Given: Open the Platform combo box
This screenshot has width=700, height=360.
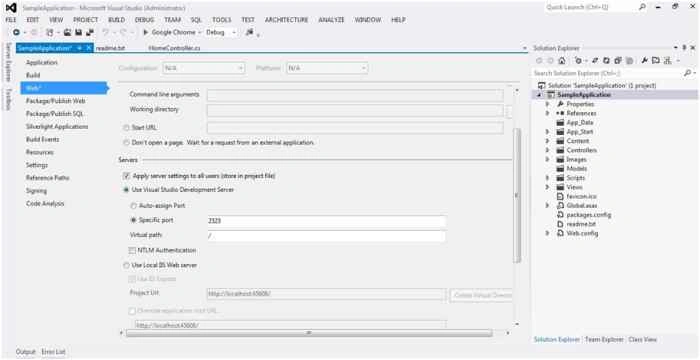Looking at the screenshot, I should pos(327,68).
